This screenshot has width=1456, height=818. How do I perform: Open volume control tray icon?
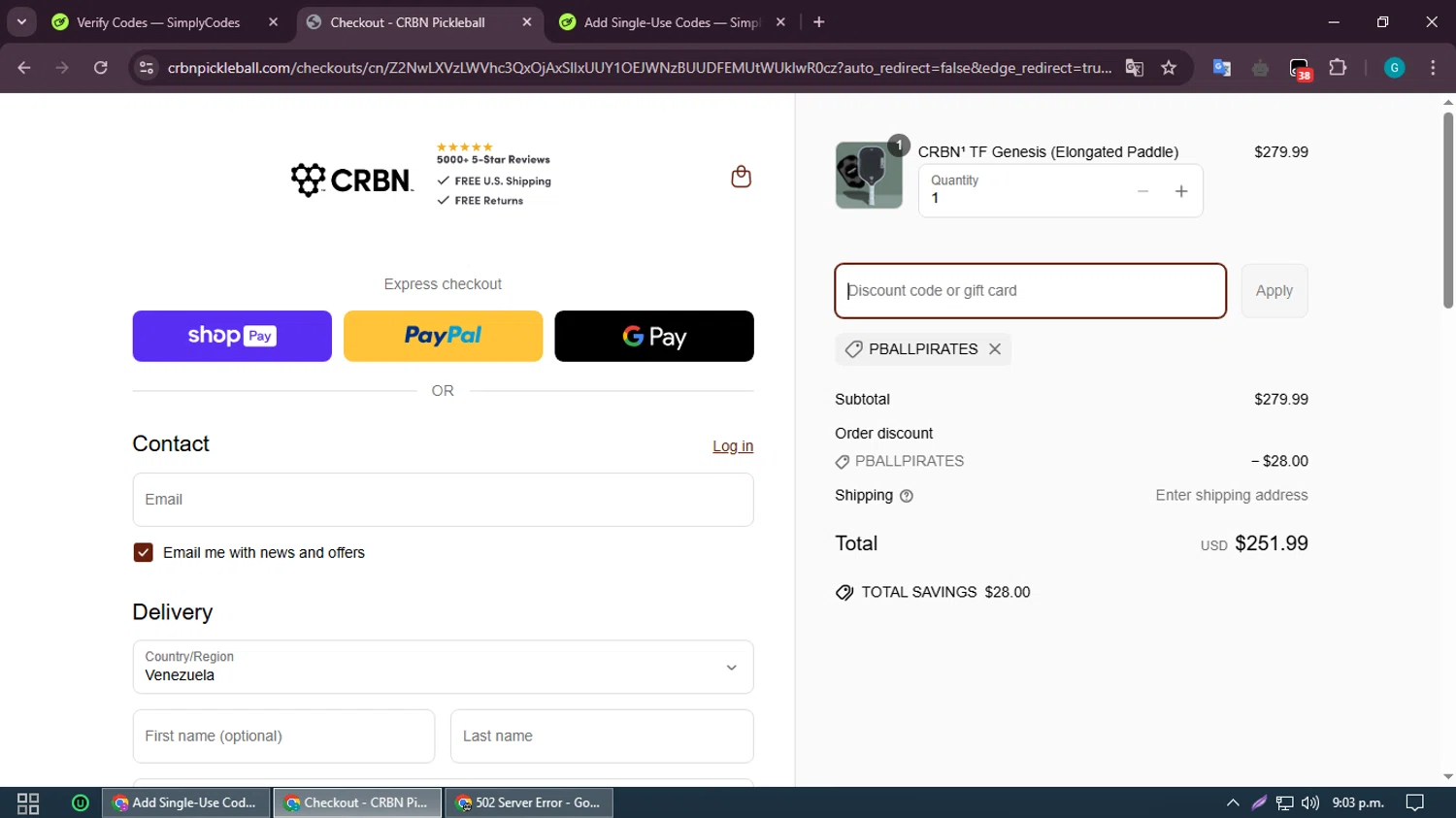(x=1310, y=803)
